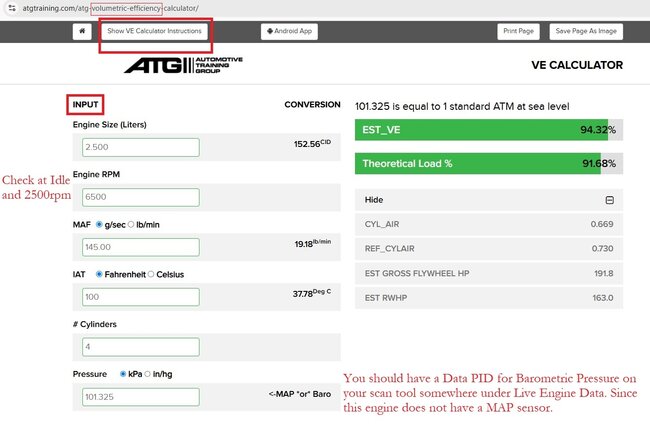650x431 pixels.
Task: Select IAT Fahrenheit radio button
Action: [x=99, y=274]
